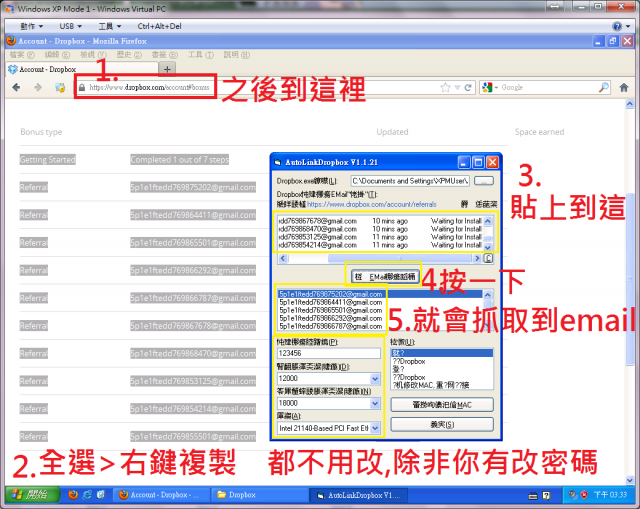The image size is (640, 509).
Task: Open the 動作 dropdown in Virtual PC
Action: point(31,27)
